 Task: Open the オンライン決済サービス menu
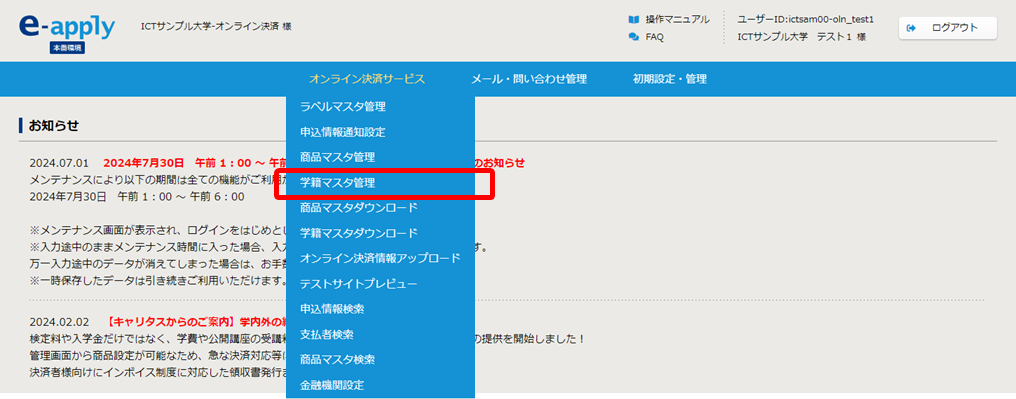click(367, 79)
